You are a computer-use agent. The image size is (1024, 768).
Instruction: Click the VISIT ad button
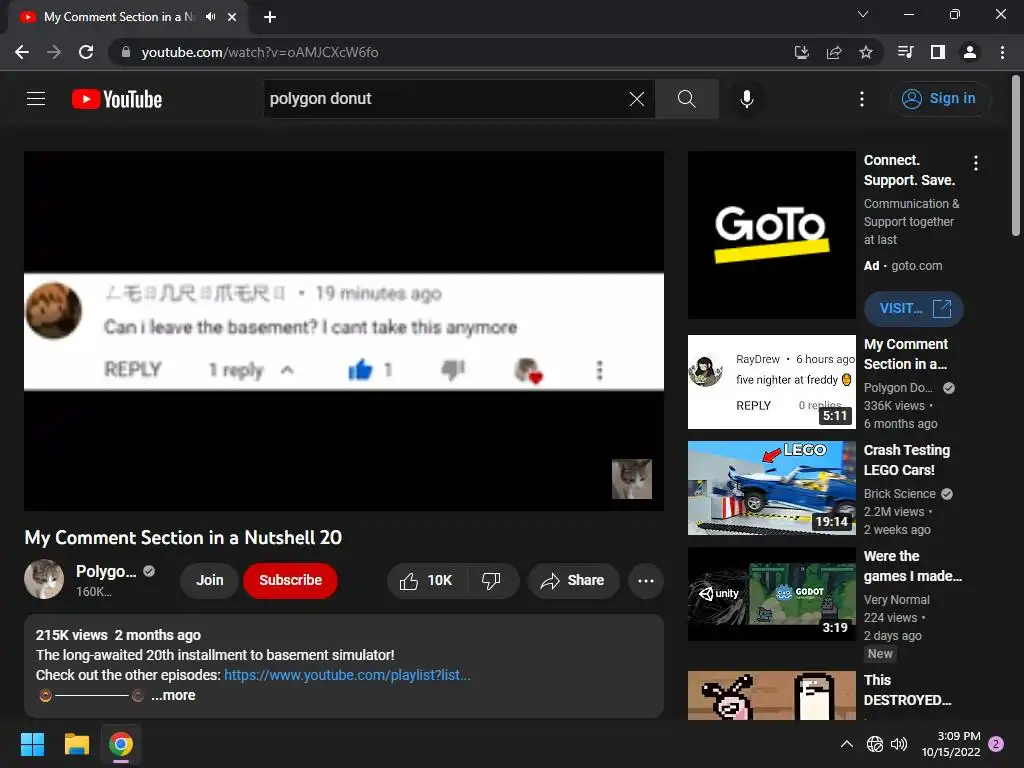coord(914,308)
